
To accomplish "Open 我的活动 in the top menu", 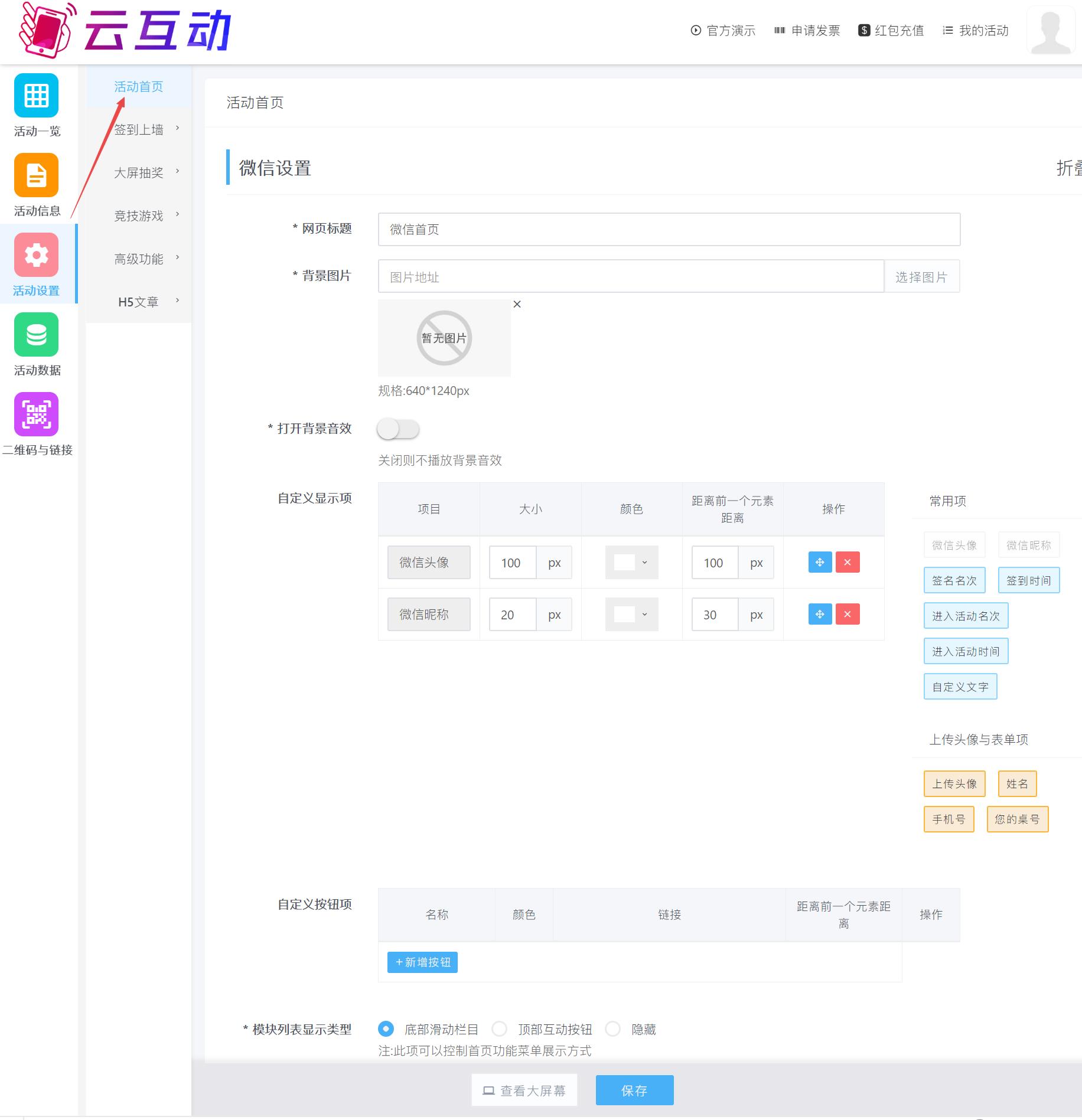I will point(976,31).
